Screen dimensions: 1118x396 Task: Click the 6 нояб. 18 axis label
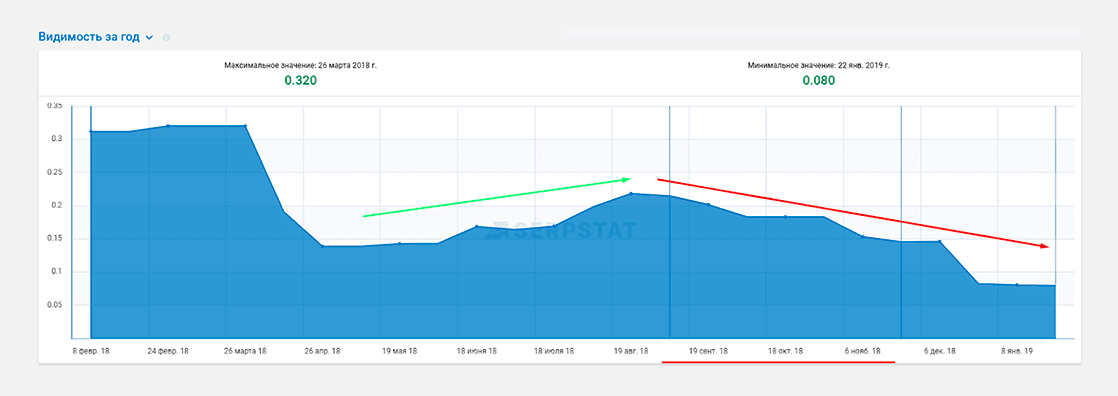863,351
